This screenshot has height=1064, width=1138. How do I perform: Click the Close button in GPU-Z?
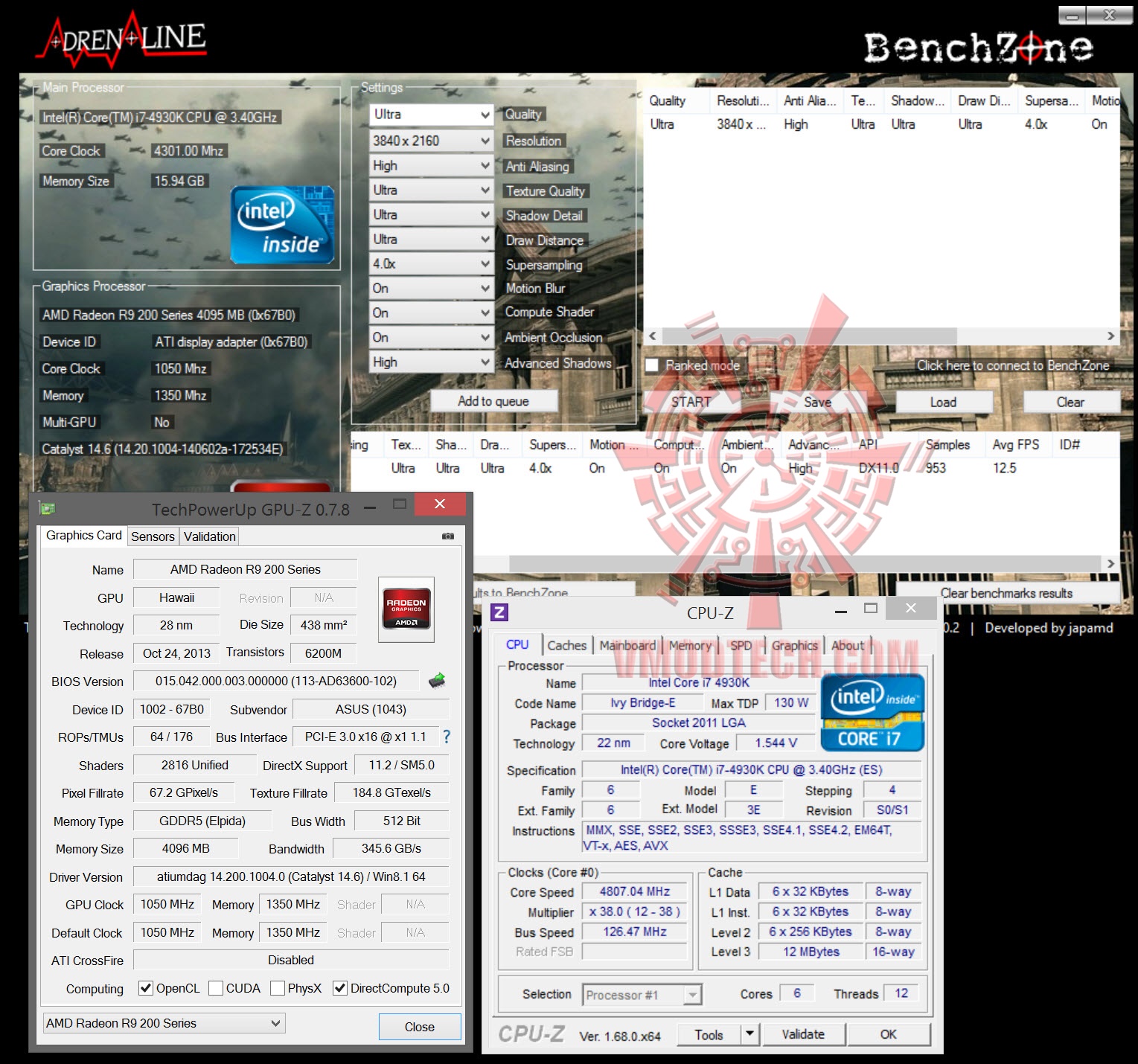click(x=420, y=1027)
